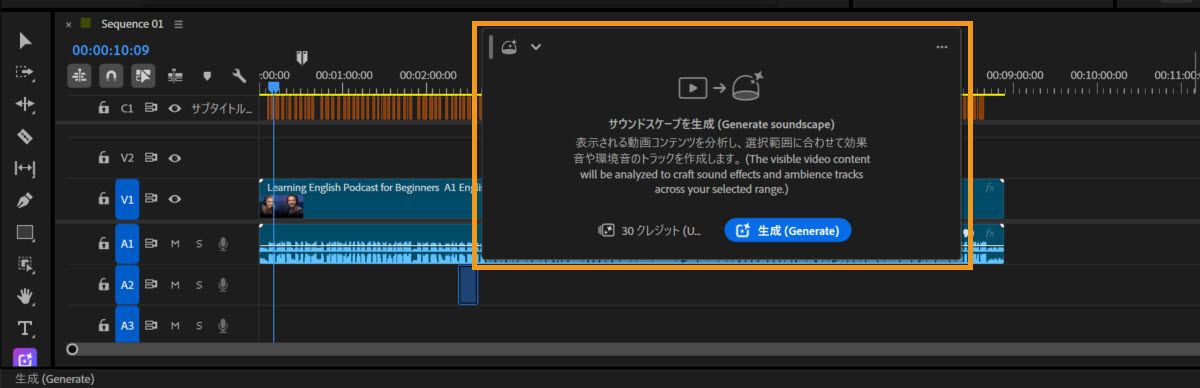The image size is (1200, 388).
Task: Click the soundscape icon in the popup header
Action: [x=509, y=46]
